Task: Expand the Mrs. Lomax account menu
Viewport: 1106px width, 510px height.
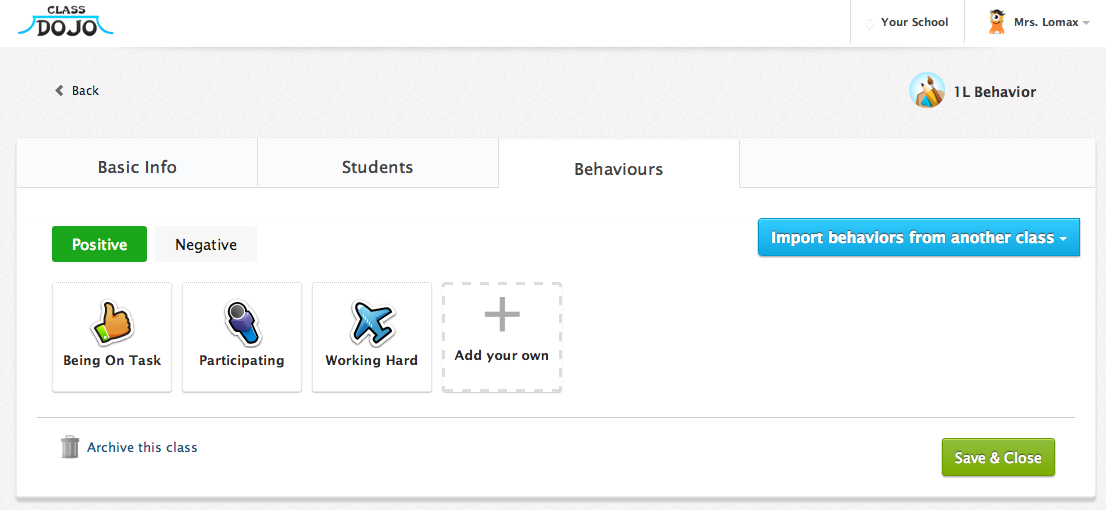Action: point(1051,22)
